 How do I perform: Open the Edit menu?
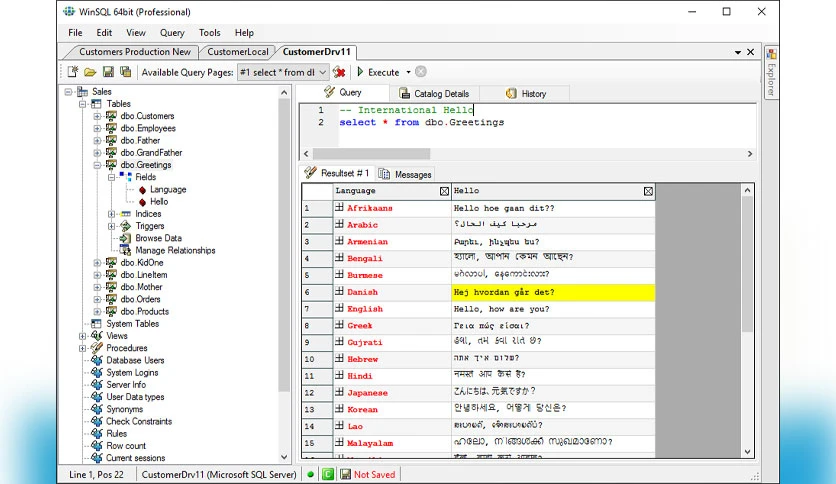[104, 33]
